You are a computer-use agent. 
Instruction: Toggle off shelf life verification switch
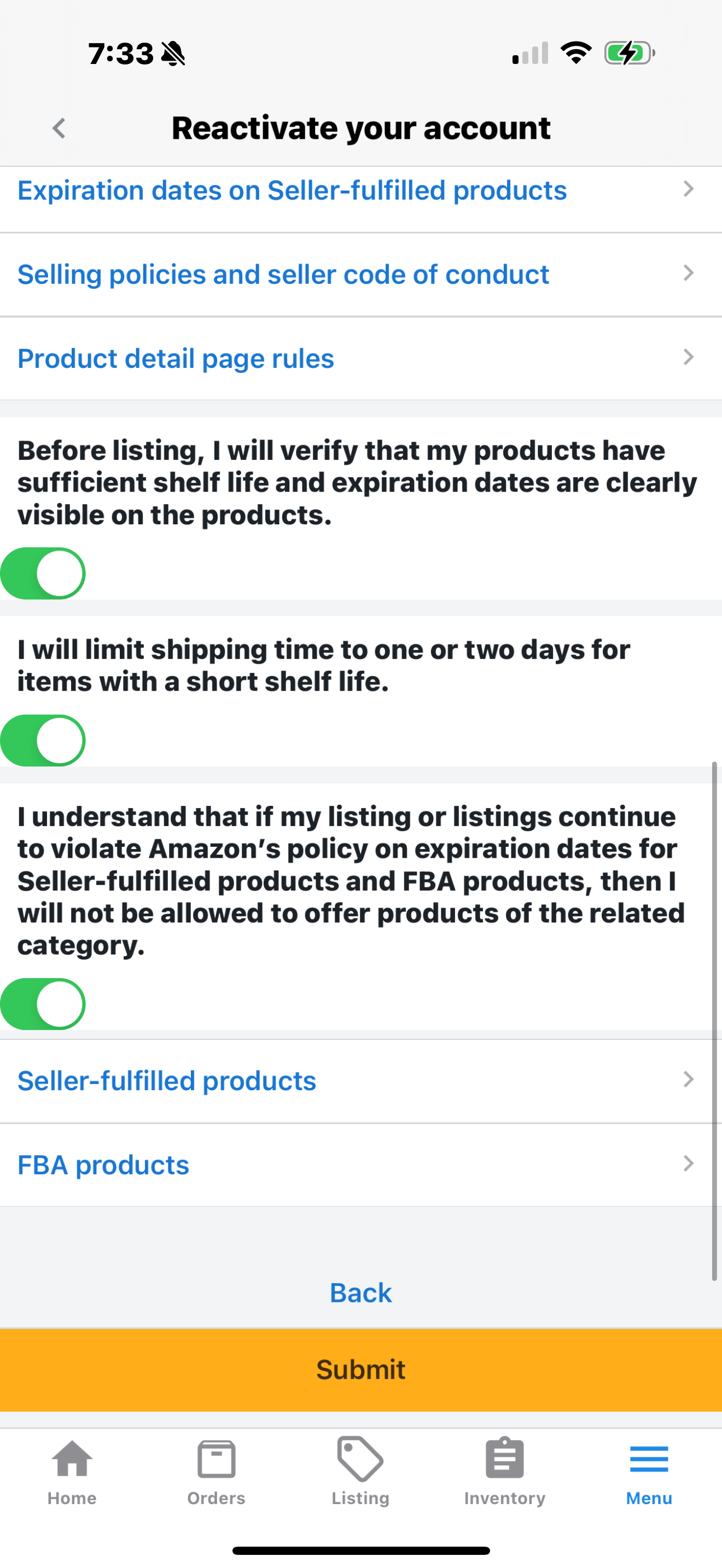(x=43, y=574)
